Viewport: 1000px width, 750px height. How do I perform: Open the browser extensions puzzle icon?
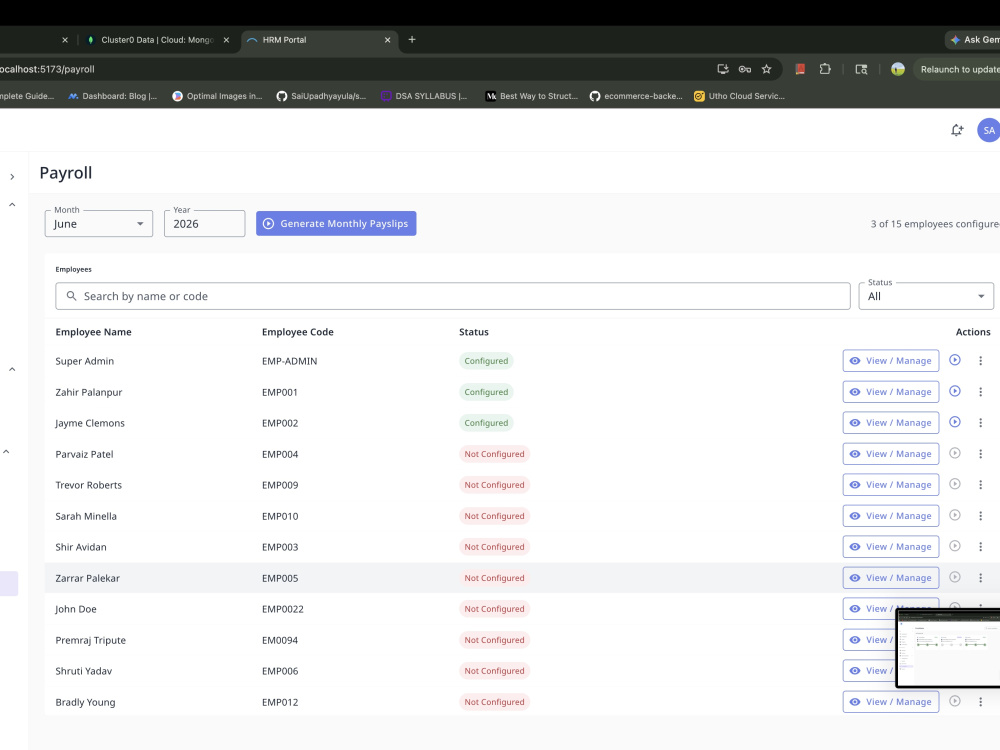click(825, 69)
